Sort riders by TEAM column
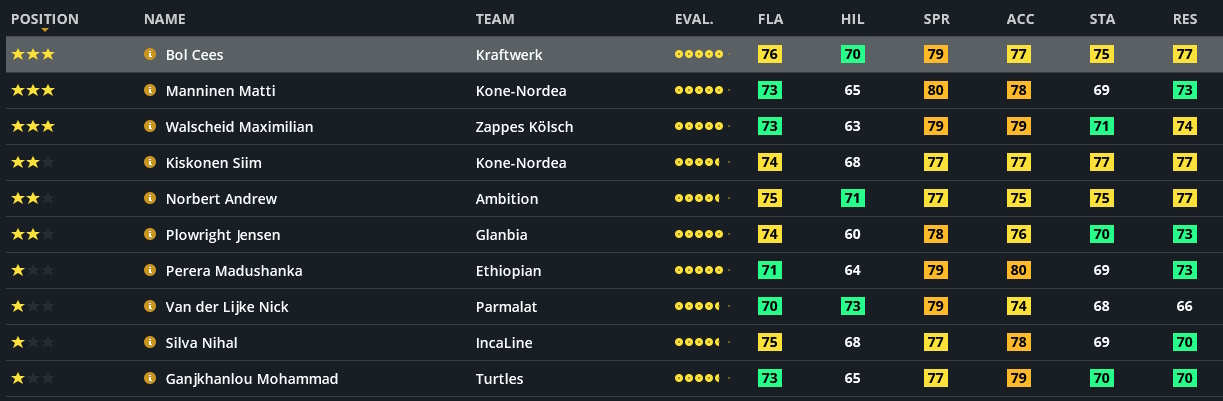 pos(496,19)
